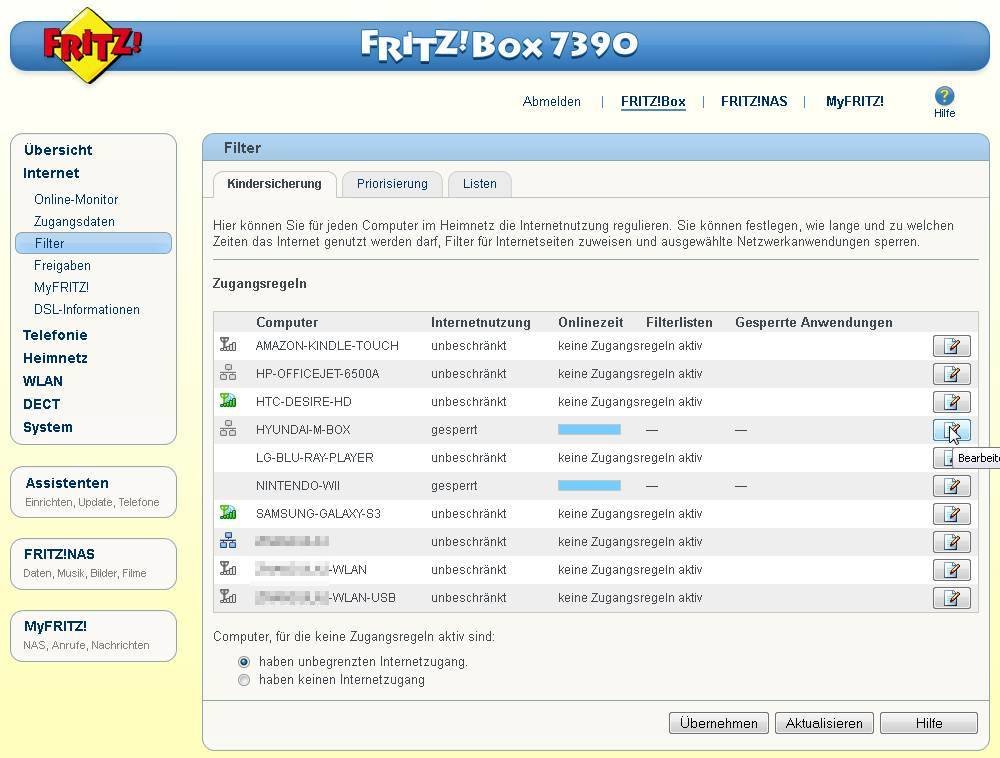
Task: Expand DECT section in sidebar
Action: (41, 404)
